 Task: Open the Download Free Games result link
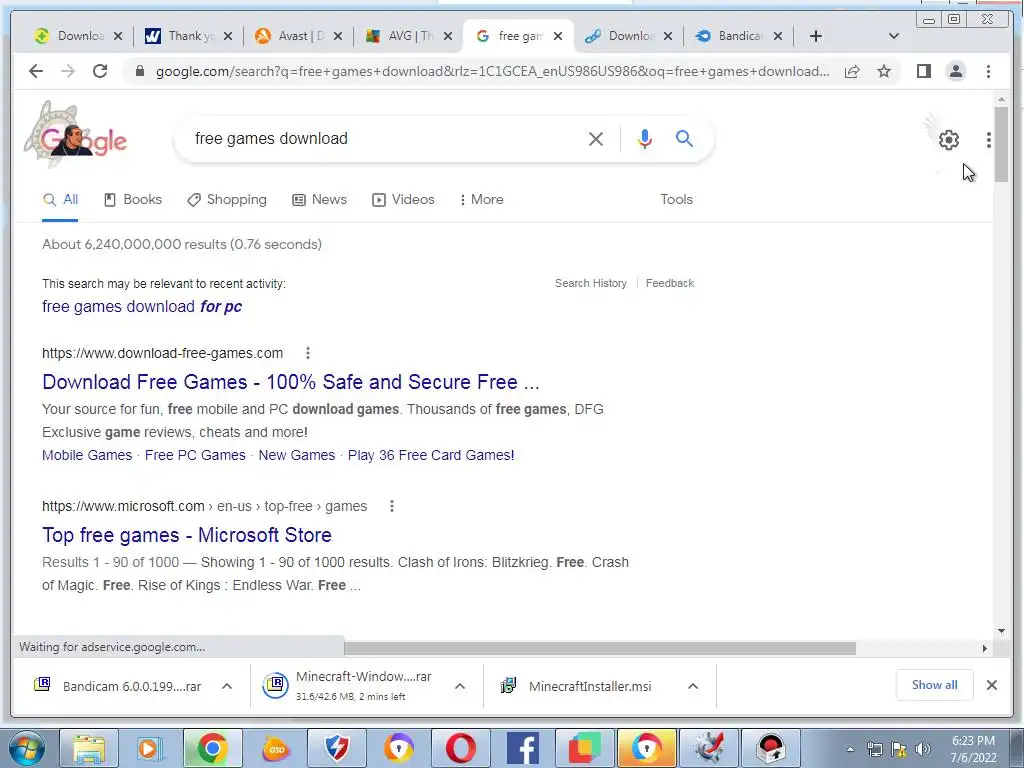[x=291, y=382]
